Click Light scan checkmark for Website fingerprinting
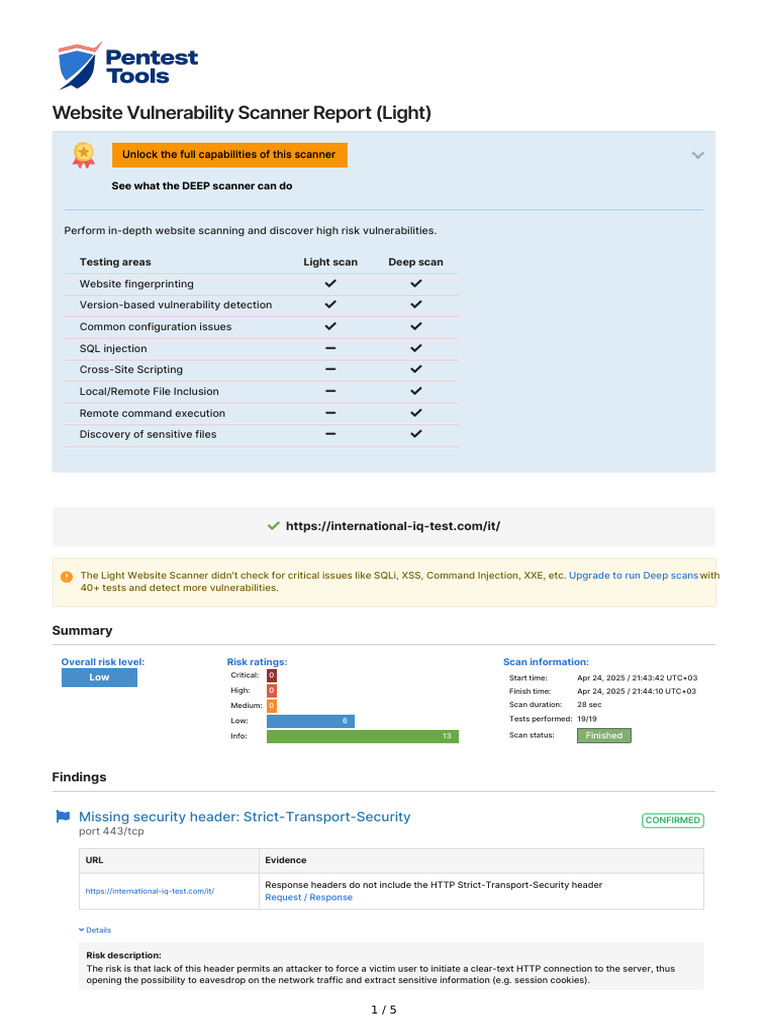Image resolution: width=768 pixels, height=1024 pixels. (330, 284)
